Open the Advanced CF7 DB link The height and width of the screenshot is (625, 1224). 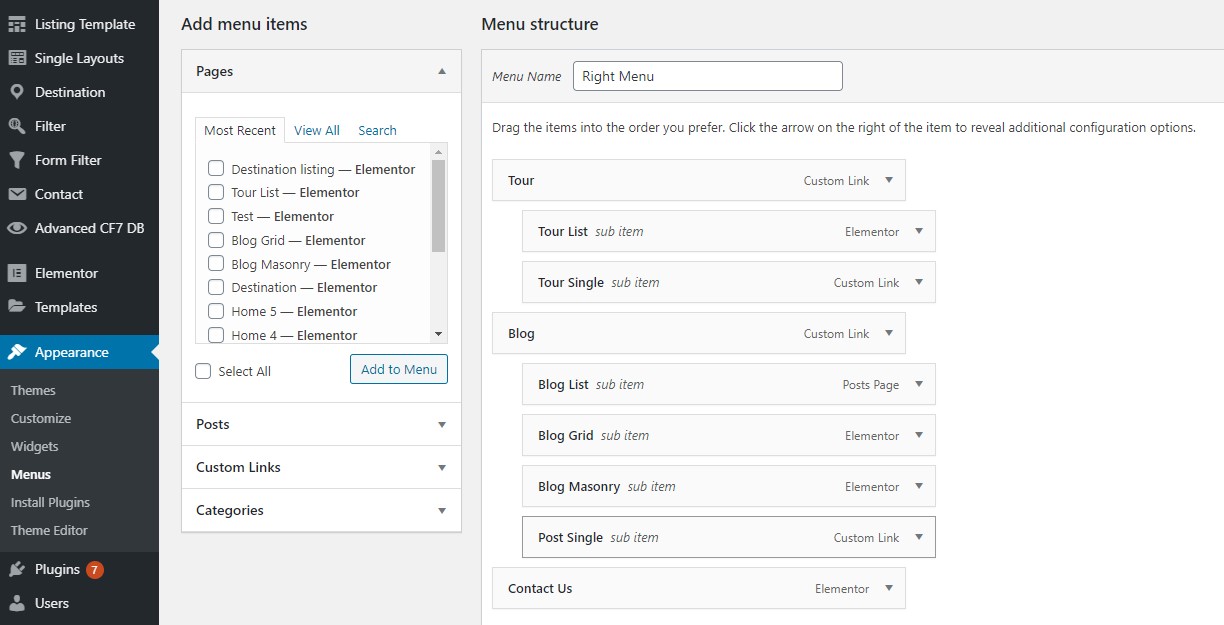pyautogui.click(x=90, y=228)
